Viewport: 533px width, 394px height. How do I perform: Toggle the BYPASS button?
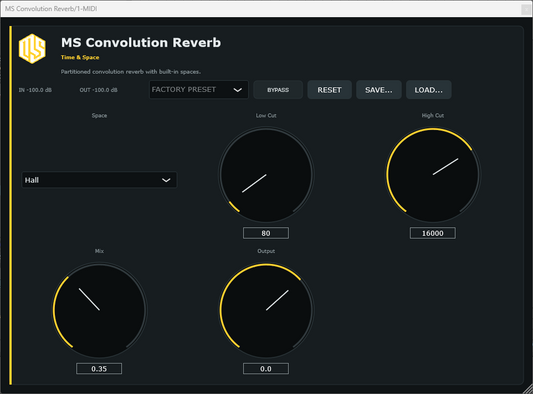(278, 90)
